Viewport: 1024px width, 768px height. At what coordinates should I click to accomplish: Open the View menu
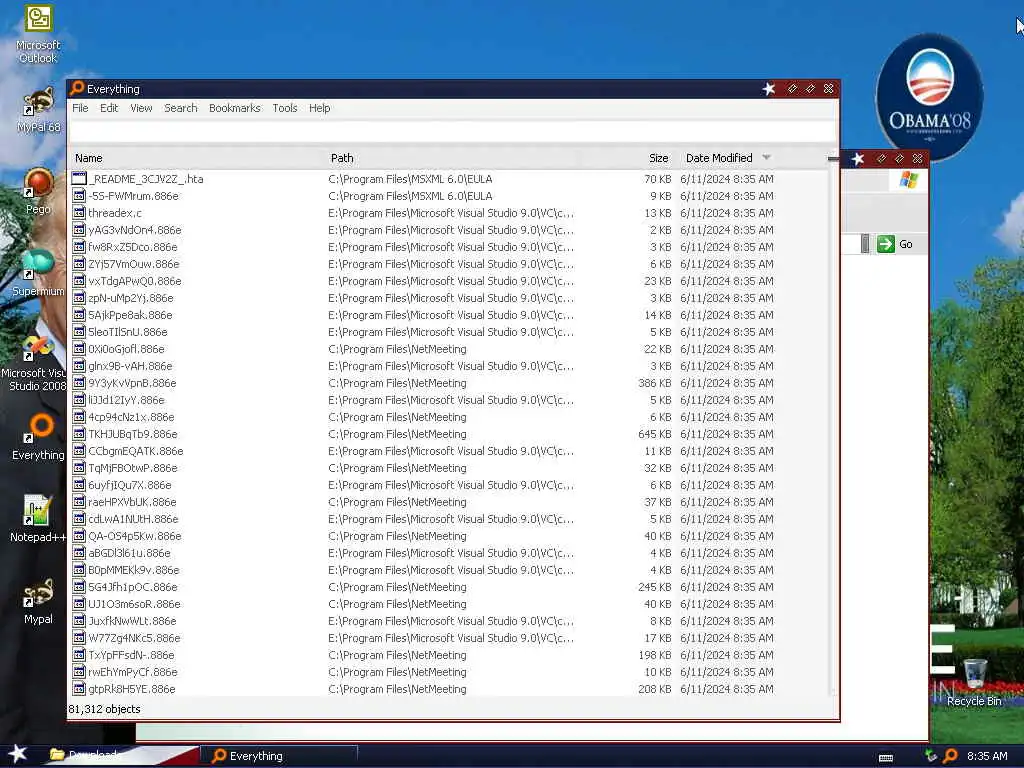(141, 108)
